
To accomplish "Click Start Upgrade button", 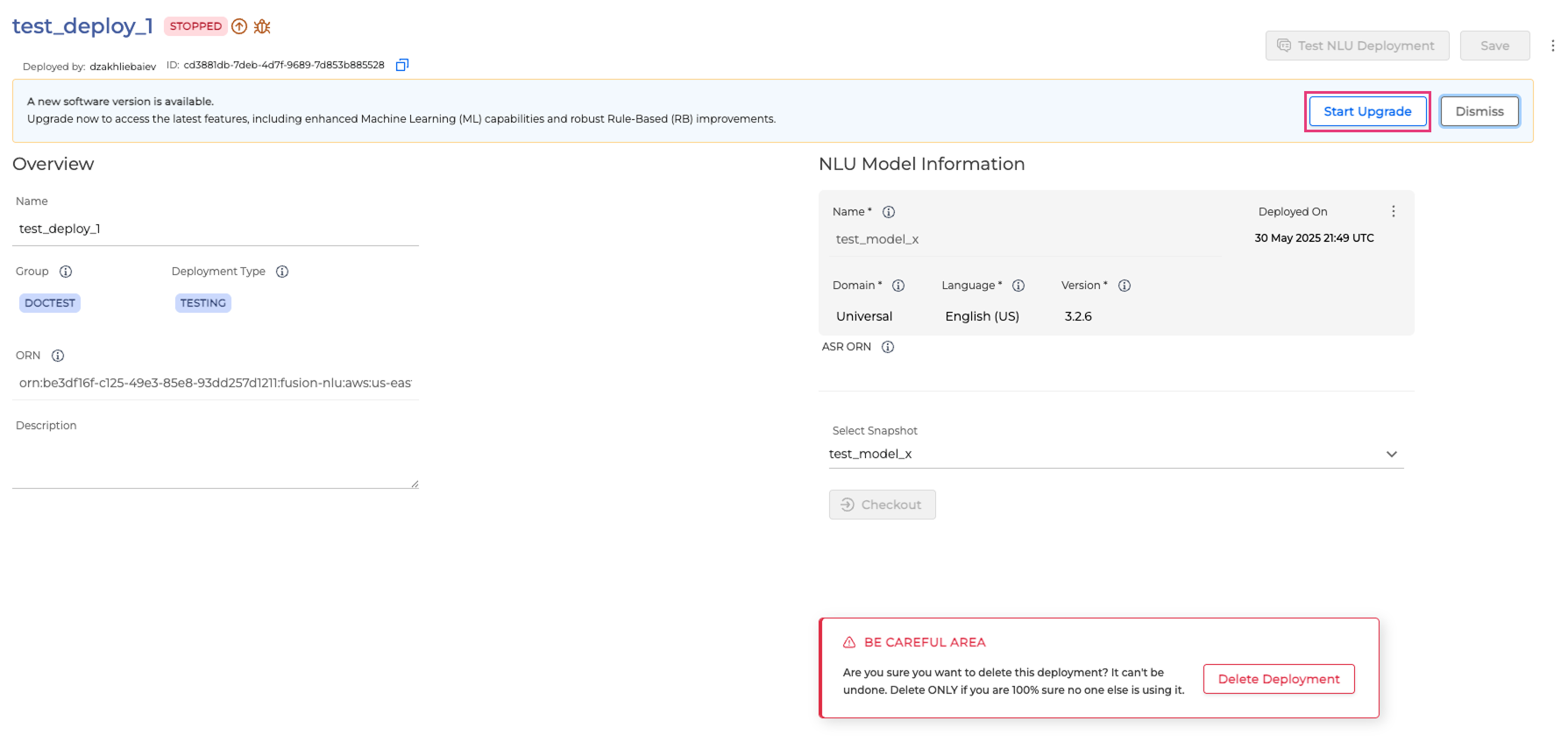I will [1366, 111].
